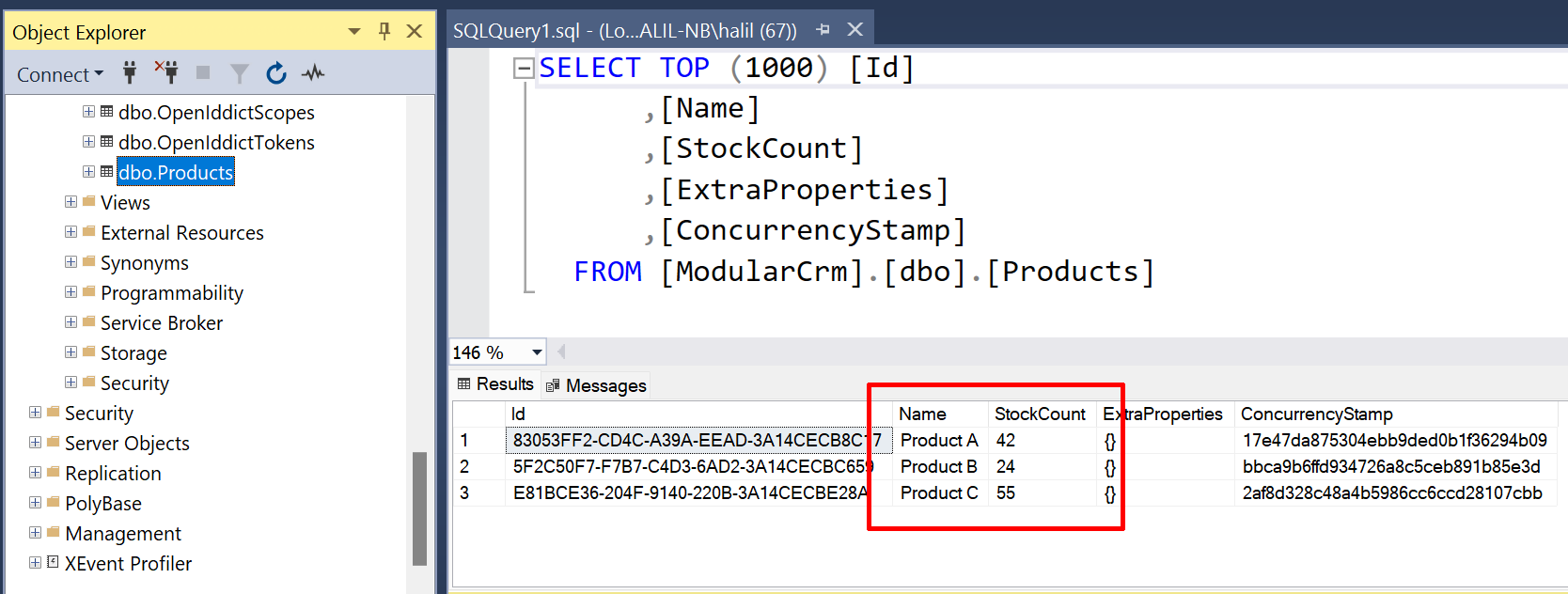Click the table icon of dbo.OpenIddictTokens
The height and width of the screenshot is (594, 1568).
[106, 142]
